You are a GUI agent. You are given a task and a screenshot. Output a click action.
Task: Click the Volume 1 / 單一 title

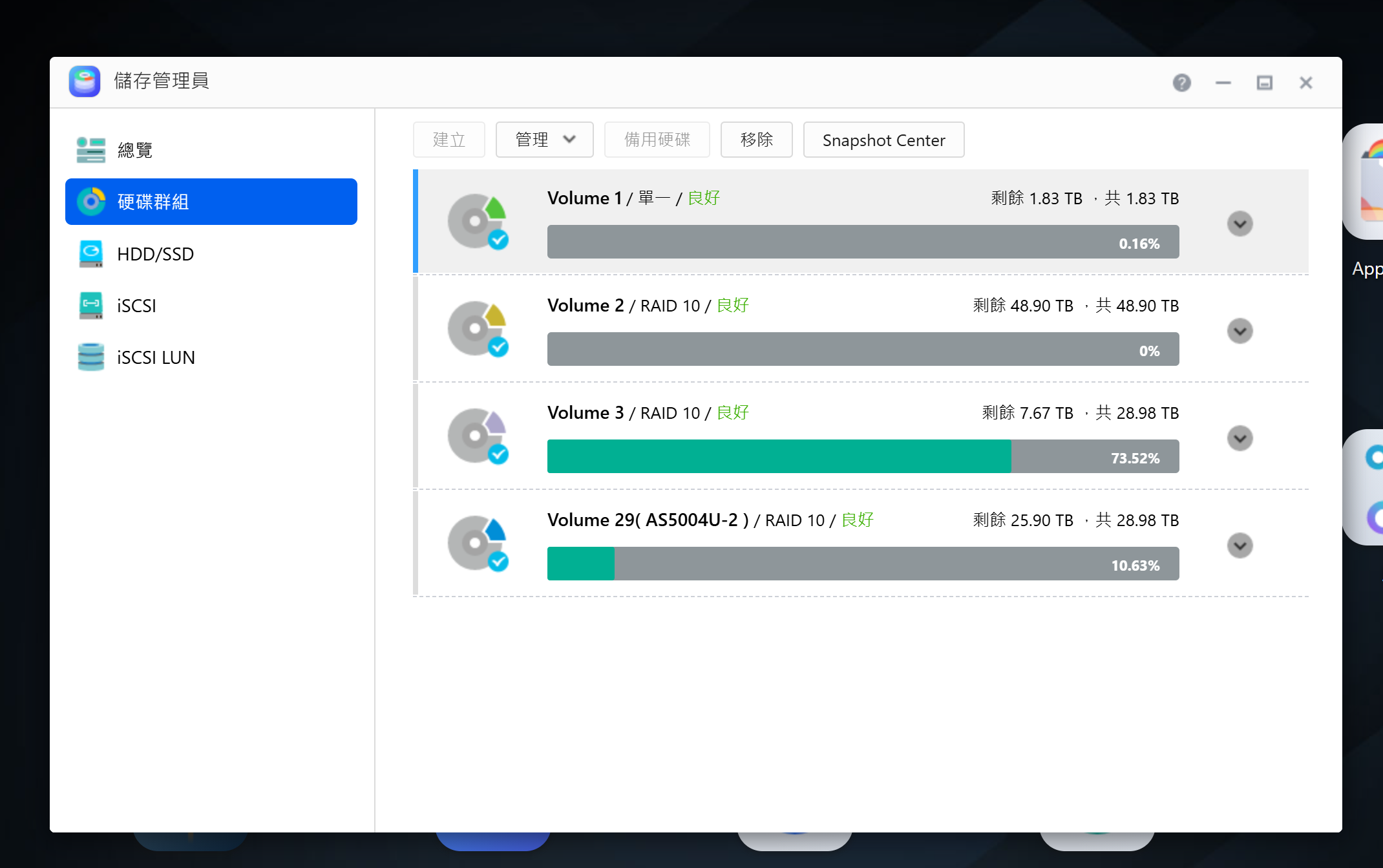[609, 198]
